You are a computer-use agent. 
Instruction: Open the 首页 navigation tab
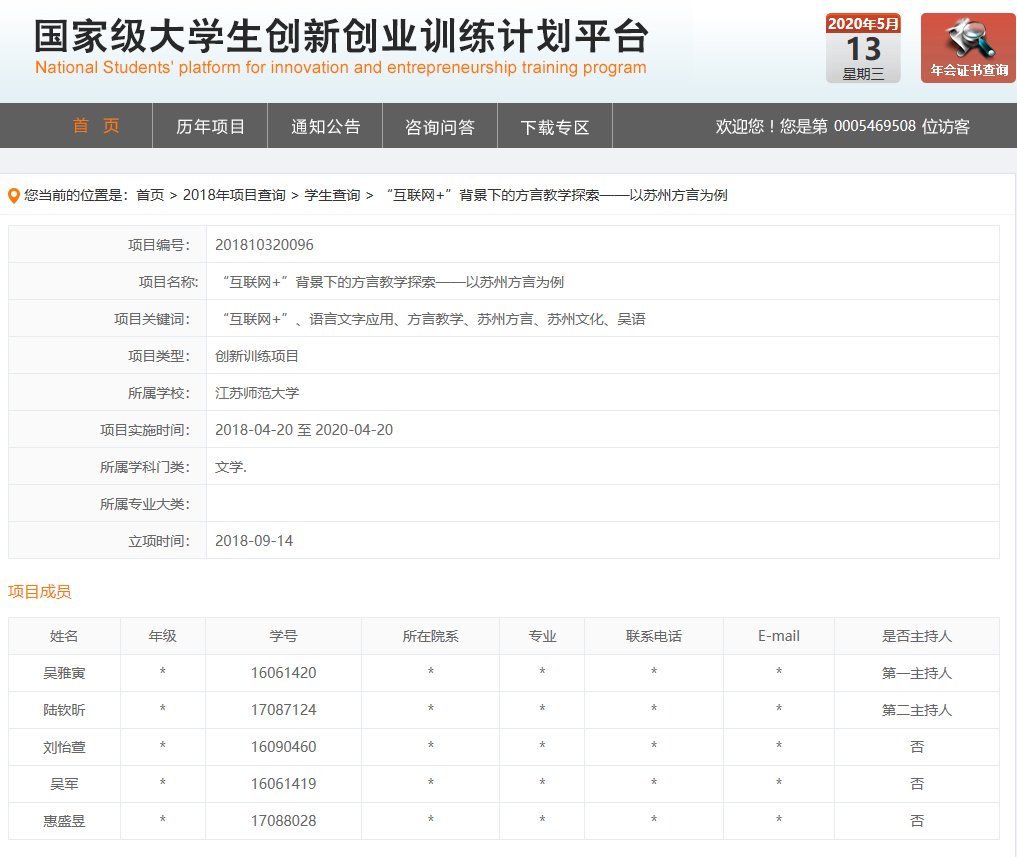tap(96, 126)
